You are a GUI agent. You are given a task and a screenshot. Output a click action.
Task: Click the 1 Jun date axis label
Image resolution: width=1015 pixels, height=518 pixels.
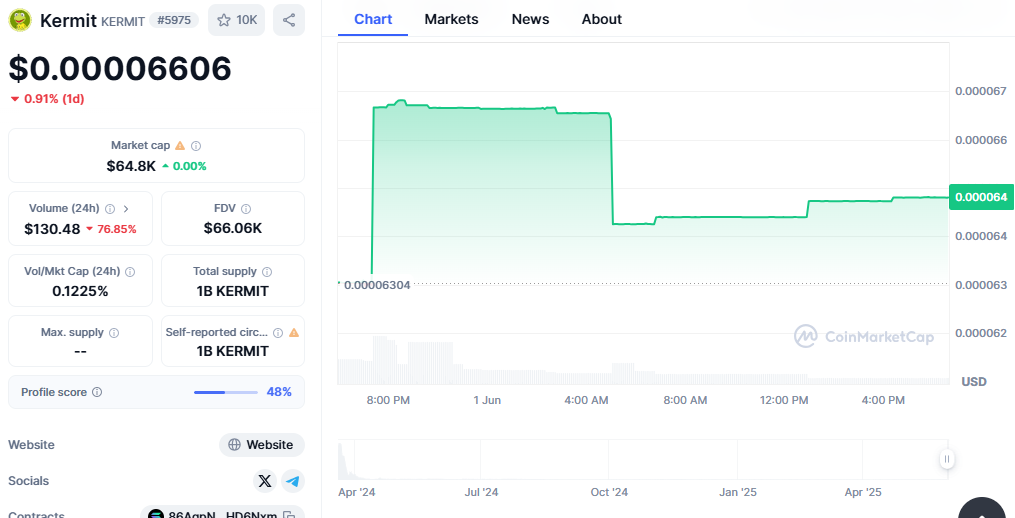click(487, 400)
